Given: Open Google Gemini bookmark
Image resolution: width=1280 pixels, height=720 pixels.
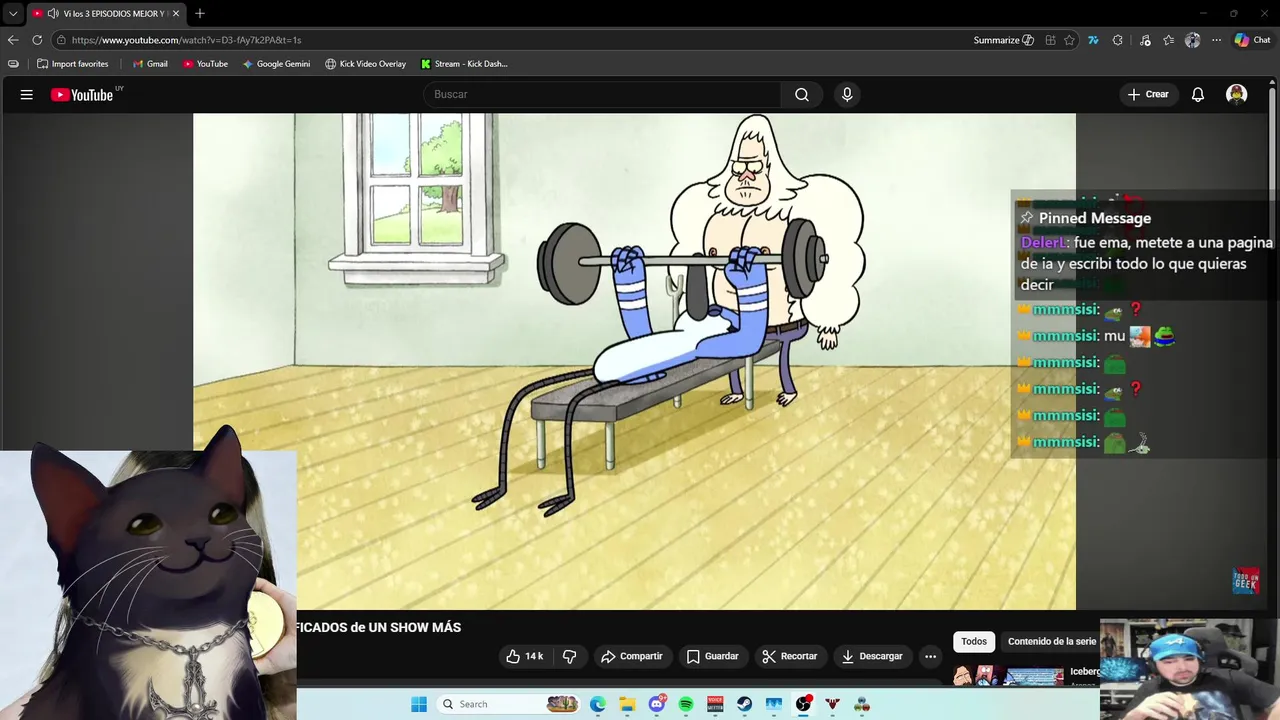Looking at the screenshot, I should coord(276,64).
